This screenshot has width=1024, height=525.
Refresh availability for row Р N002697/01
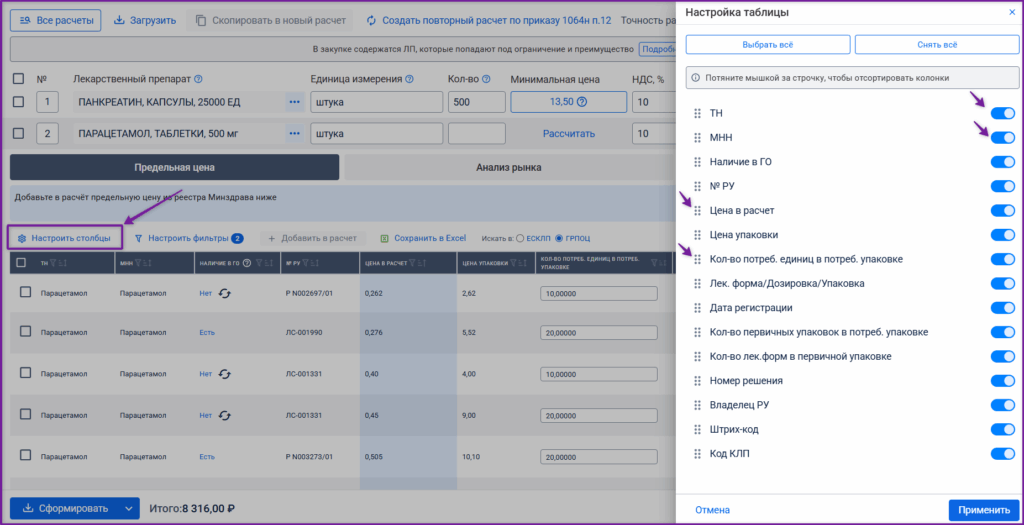coord(225,293)
